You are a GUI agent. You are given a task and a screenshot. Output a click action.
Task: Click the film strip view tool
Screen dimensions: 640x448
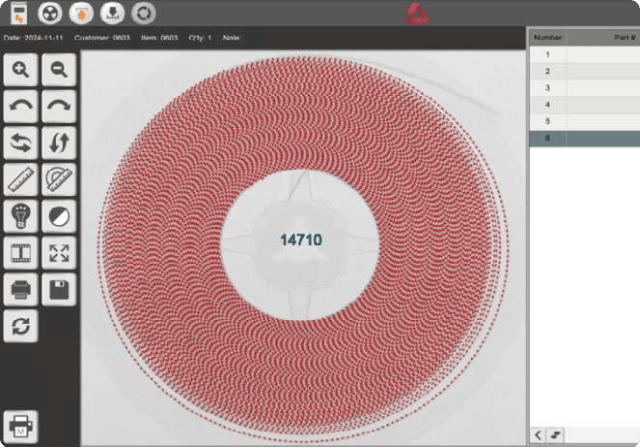tap(21, 253)
